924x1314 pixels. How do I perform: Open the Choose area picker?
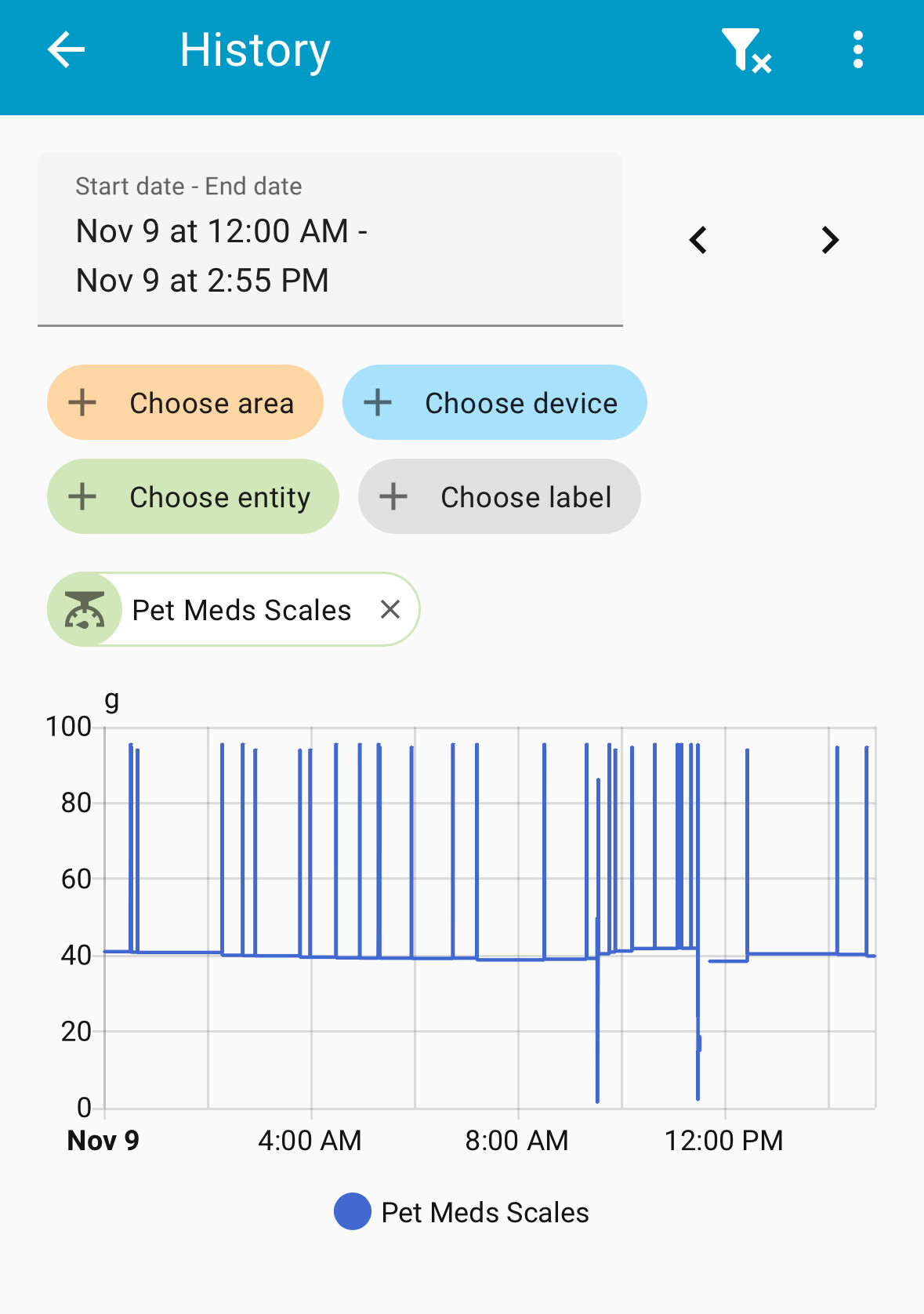[212, 403]
